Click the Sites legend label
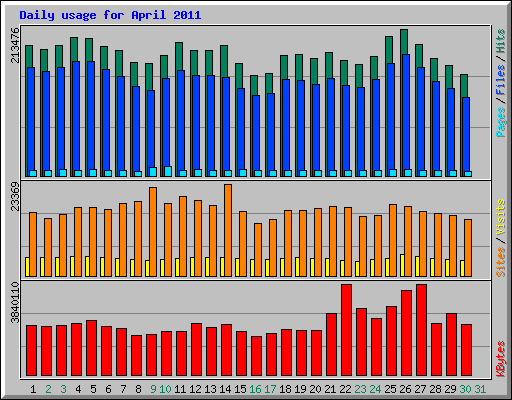512x400 pixels. click(x=501, y=262)
